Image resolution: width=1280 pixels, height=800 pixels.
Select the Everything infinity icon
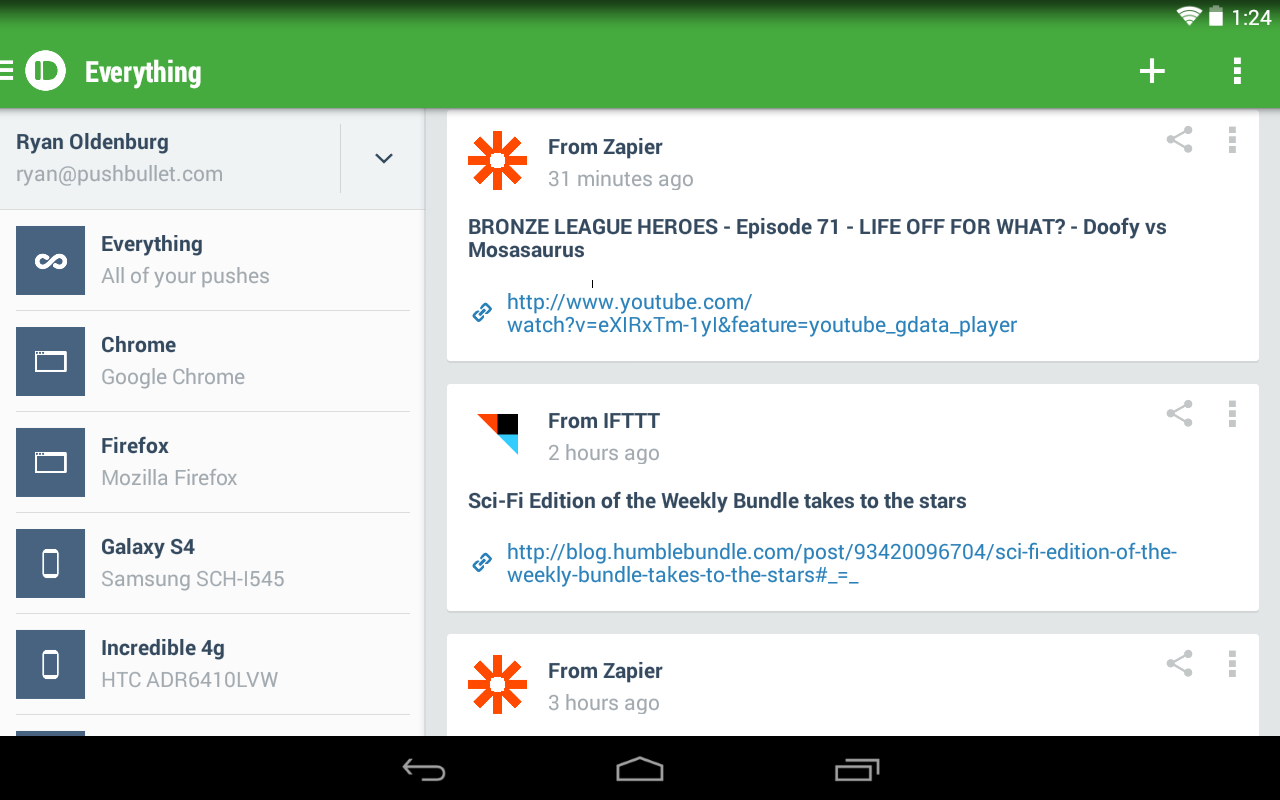pyautogui.click(x=50, y=260)
